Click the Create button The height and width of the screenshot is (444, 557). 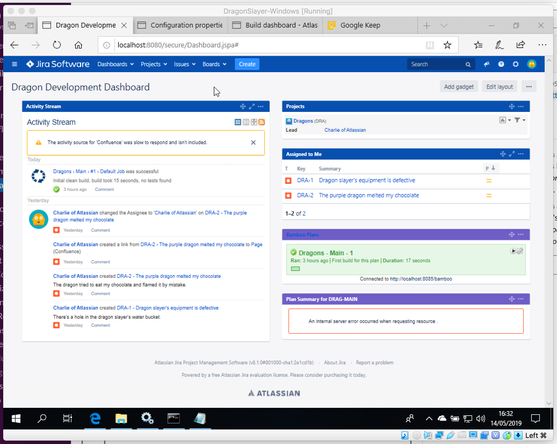(x=247, y=64)
